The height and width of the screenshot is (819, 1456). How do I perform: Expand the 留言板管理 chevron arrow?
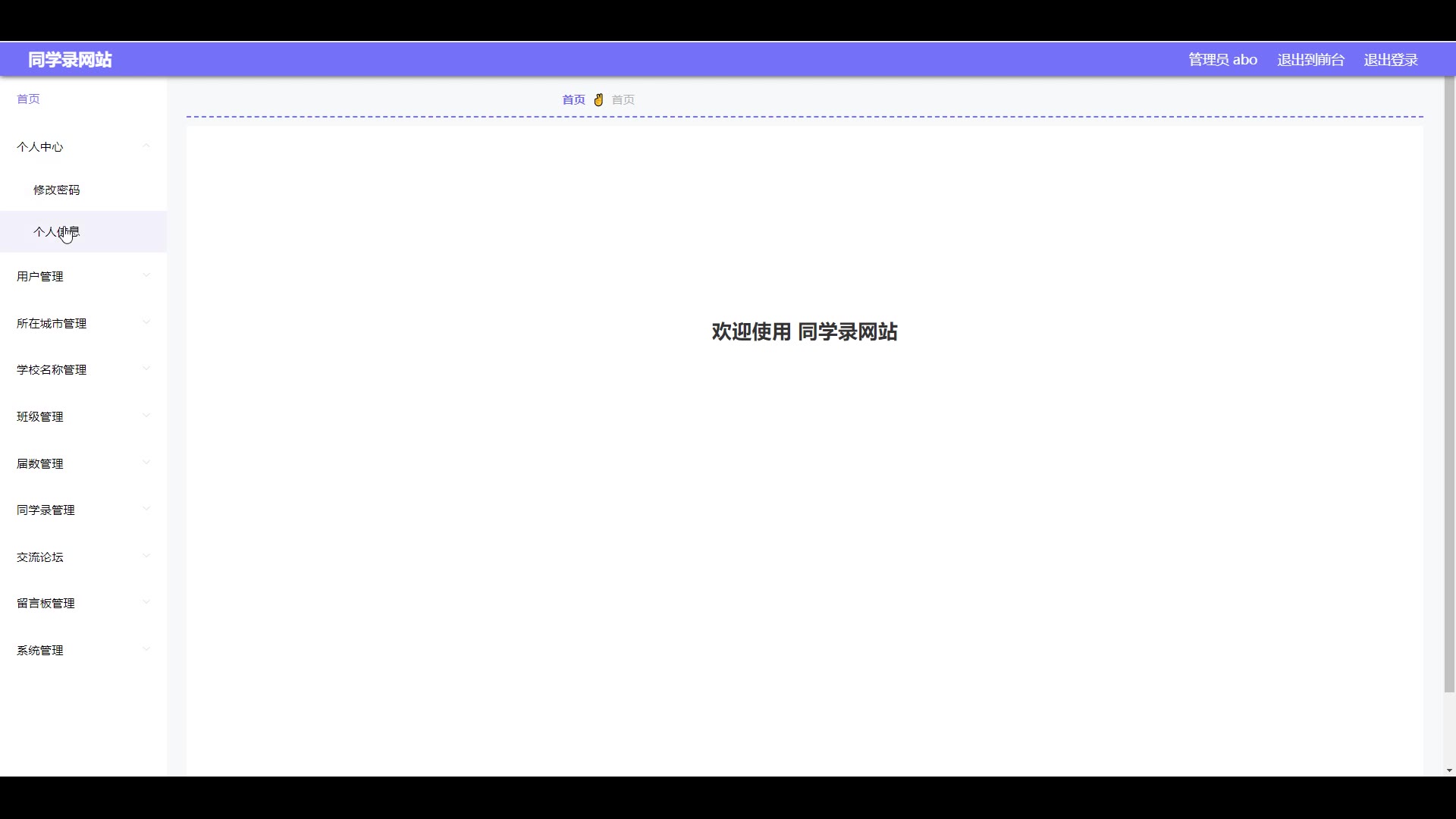[146, 602]
